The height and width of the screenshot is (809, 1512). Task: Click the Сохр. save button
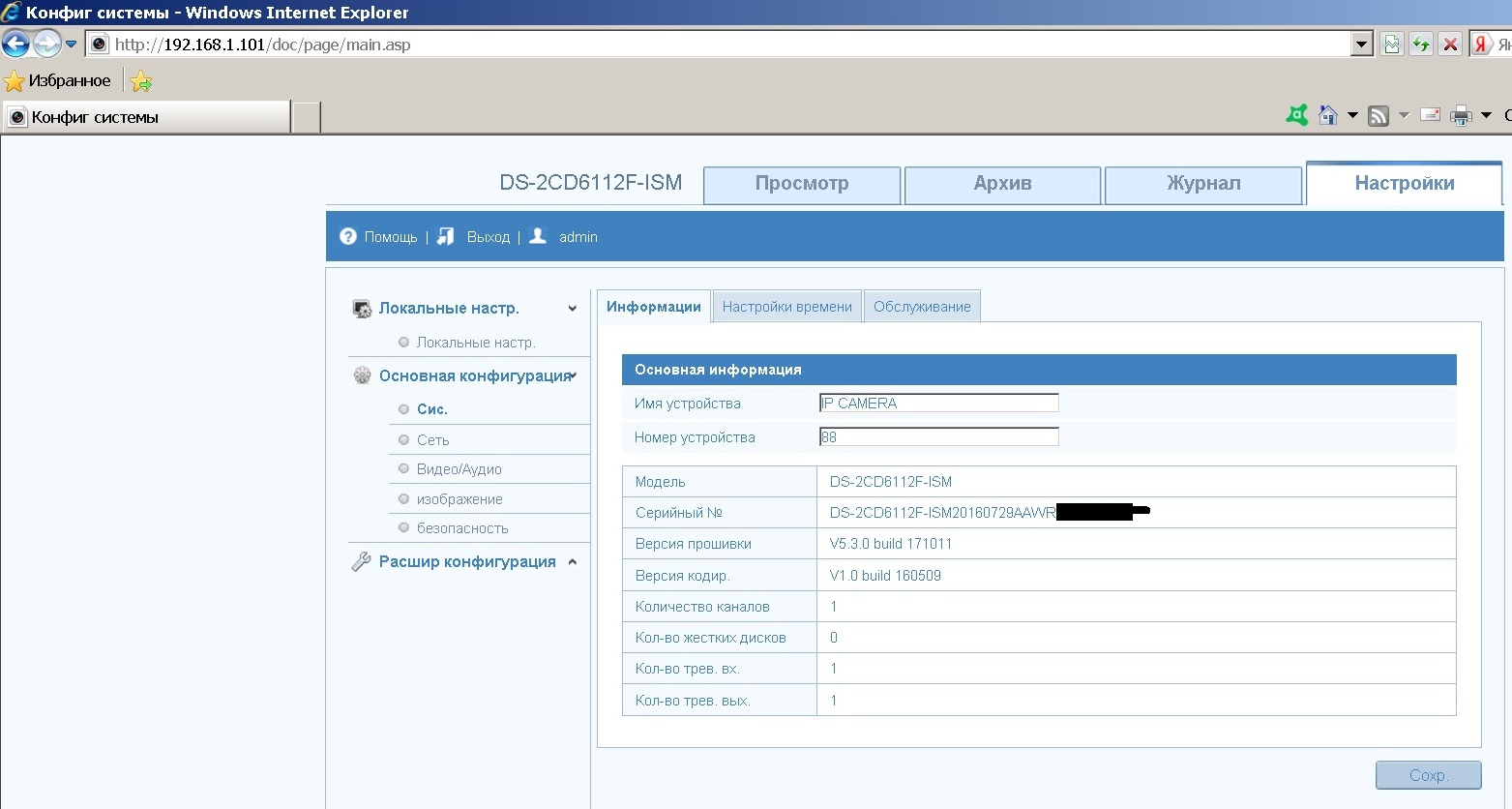coord(1428,775)
